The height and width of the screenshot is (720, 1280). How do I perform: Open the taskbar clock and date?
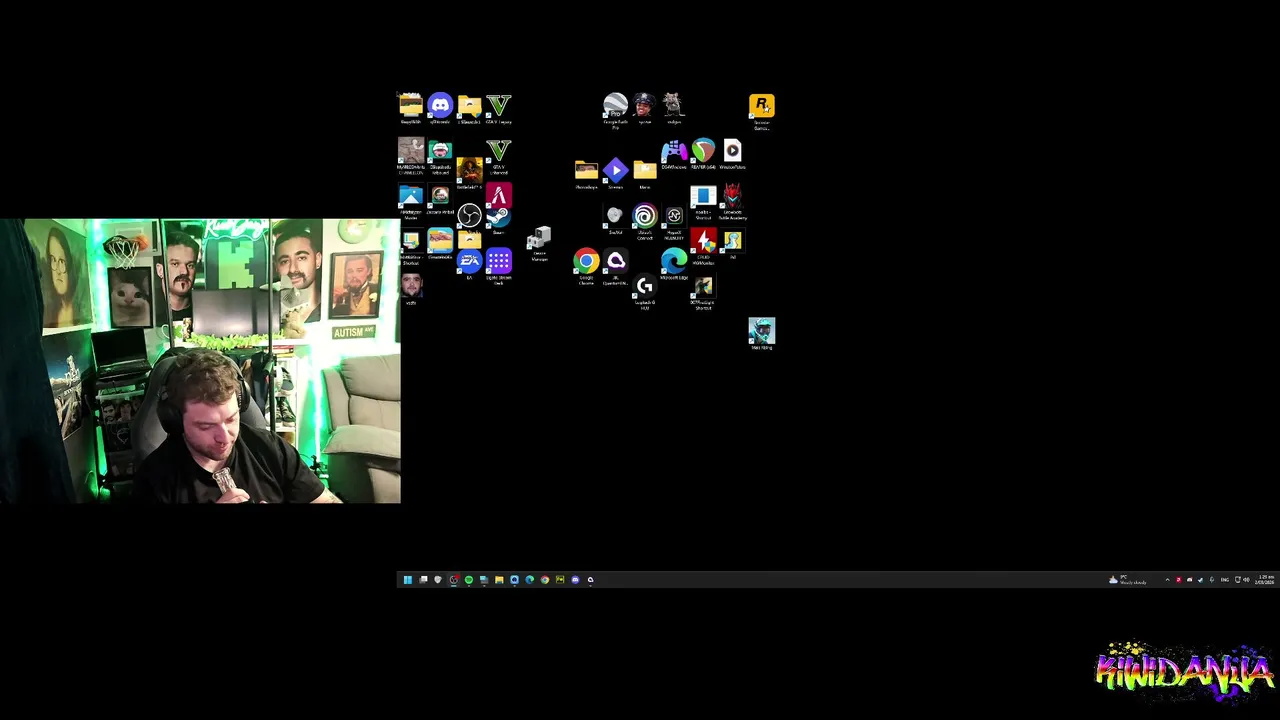[x=1266, y=580]
